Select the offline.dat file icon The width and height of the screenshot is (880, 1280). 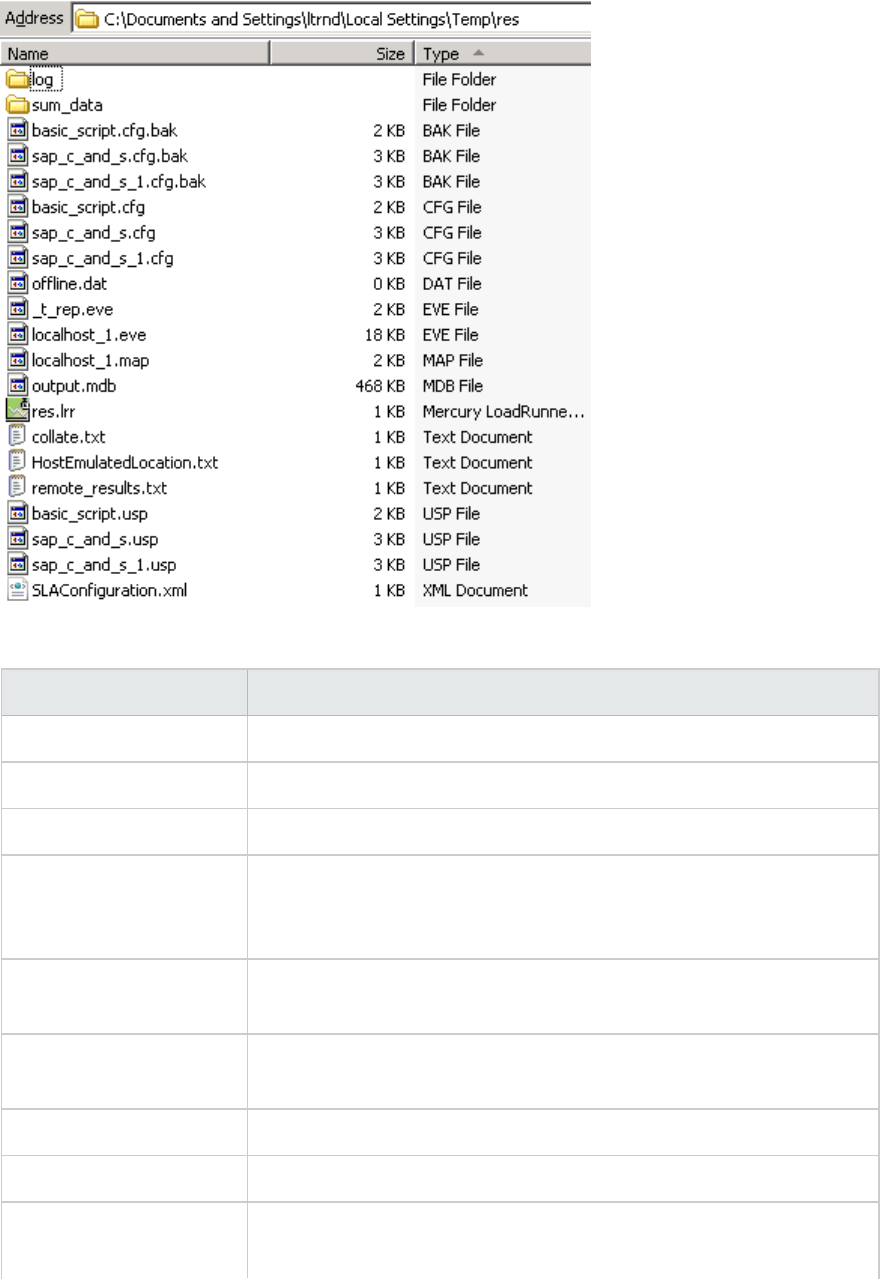[x=18, y=284]
